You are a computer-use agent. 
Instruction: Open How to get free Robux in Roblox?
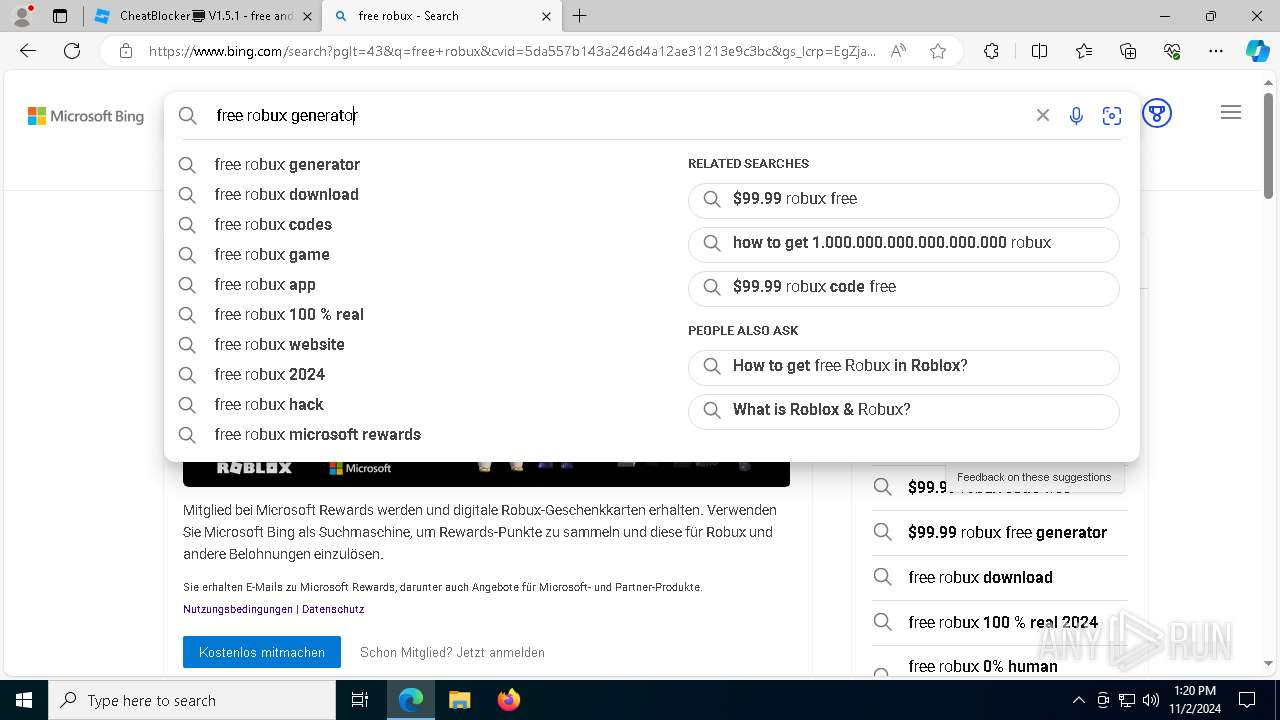[903, 366]
